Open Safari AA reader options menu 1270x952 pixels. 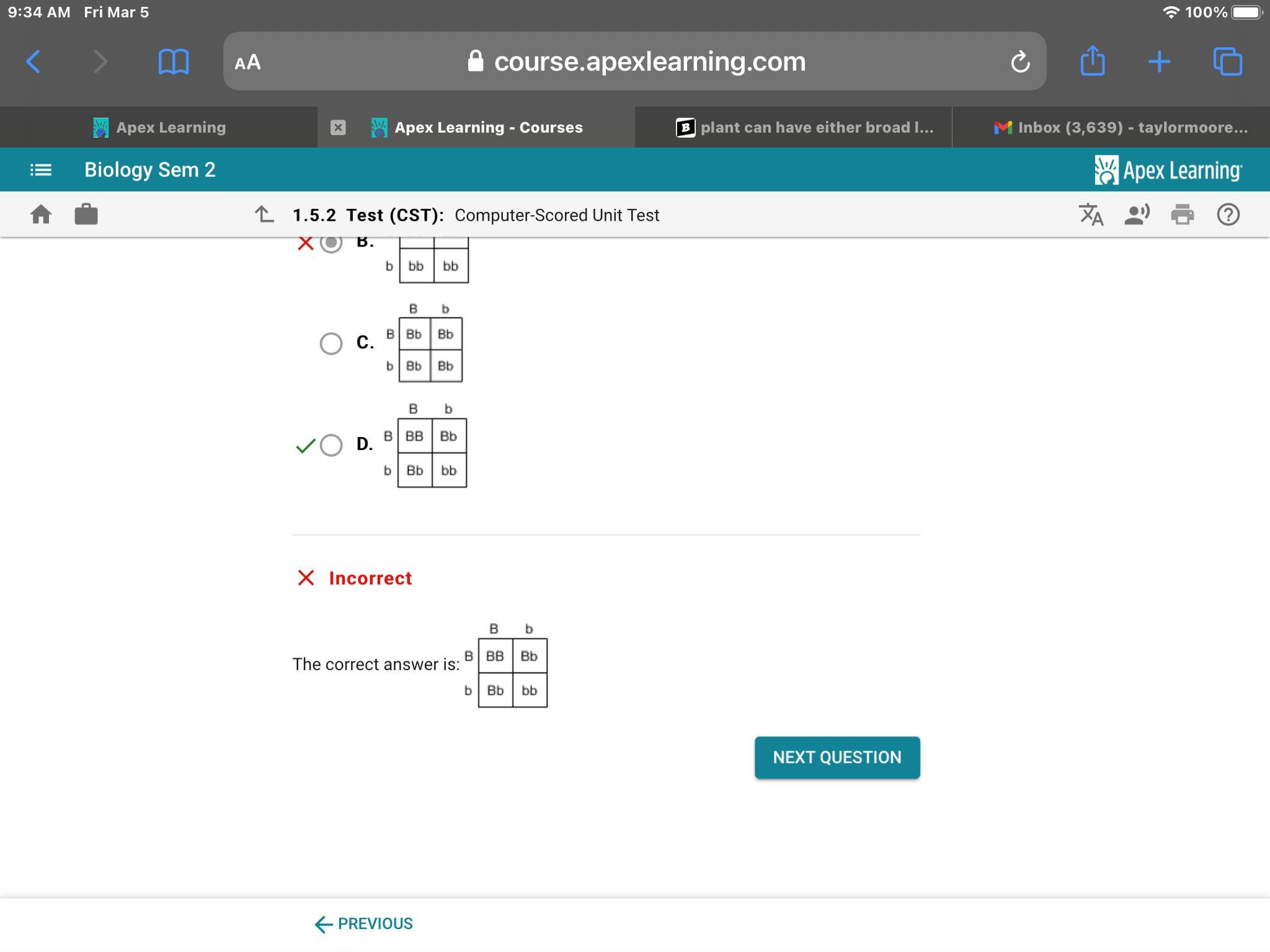[x=248, y=62]
